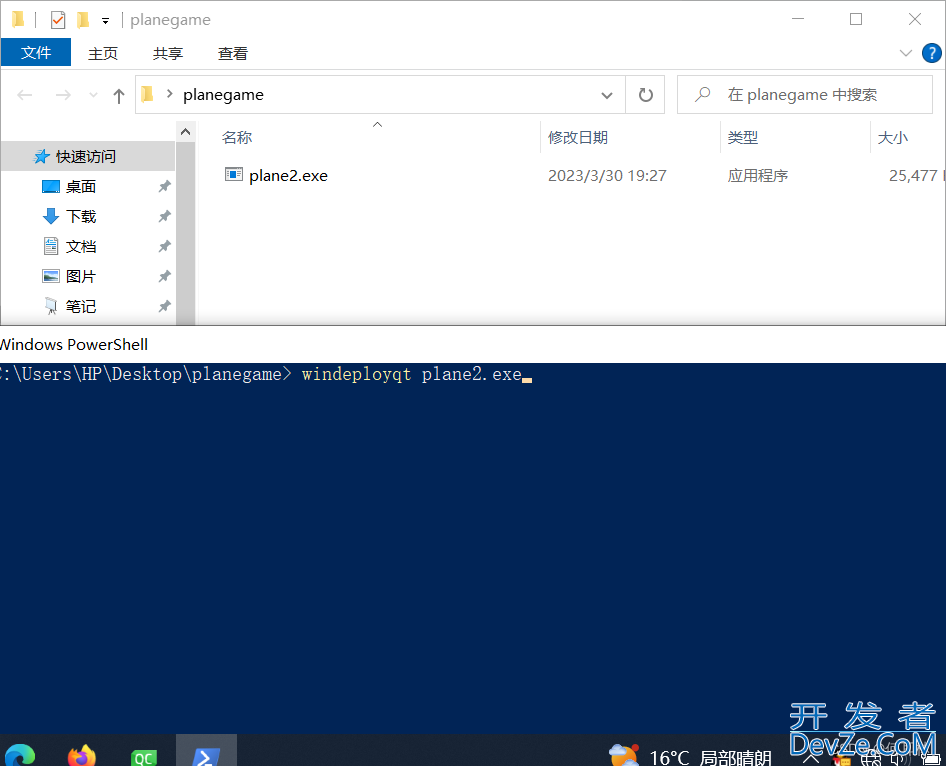Viewport: 946px width, 766px height.
Task: Click the navigation pane scroll up arrow
Action: point(185,131)
